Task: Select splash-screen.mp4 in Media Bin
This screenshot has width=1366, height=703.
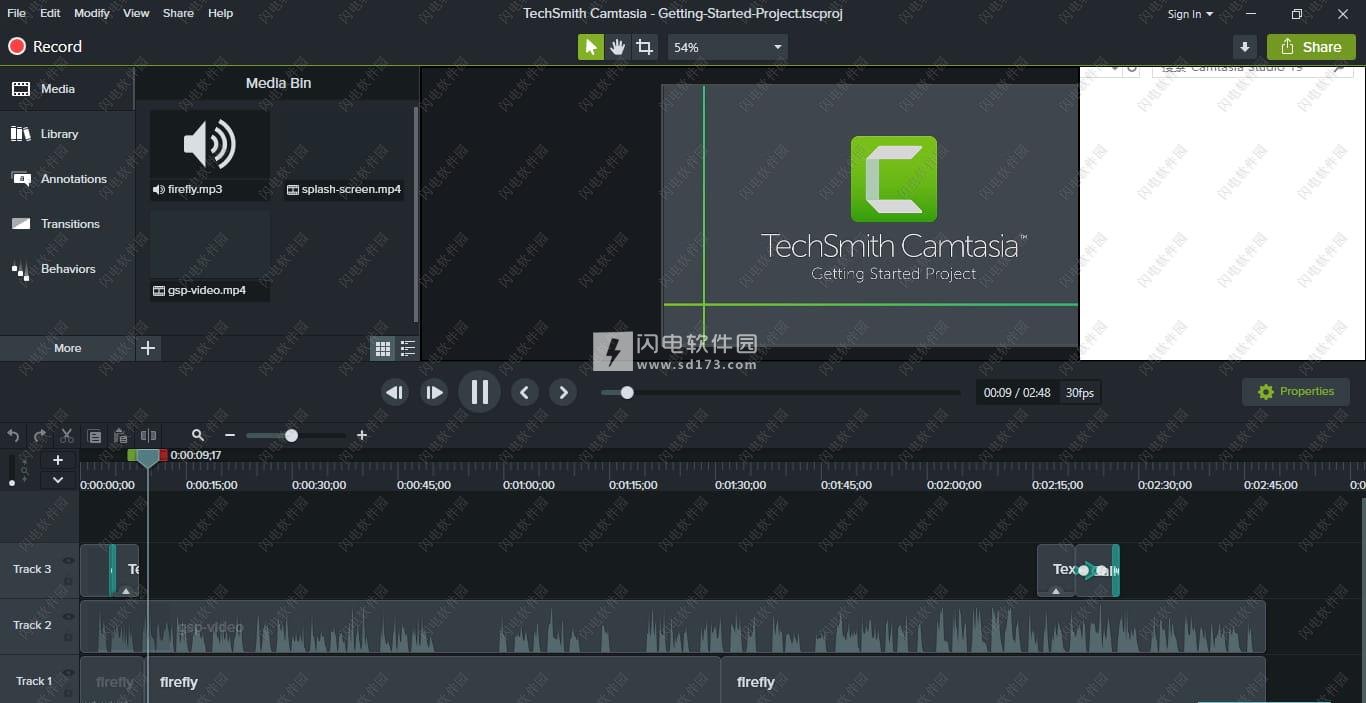Action: point(344,155)
